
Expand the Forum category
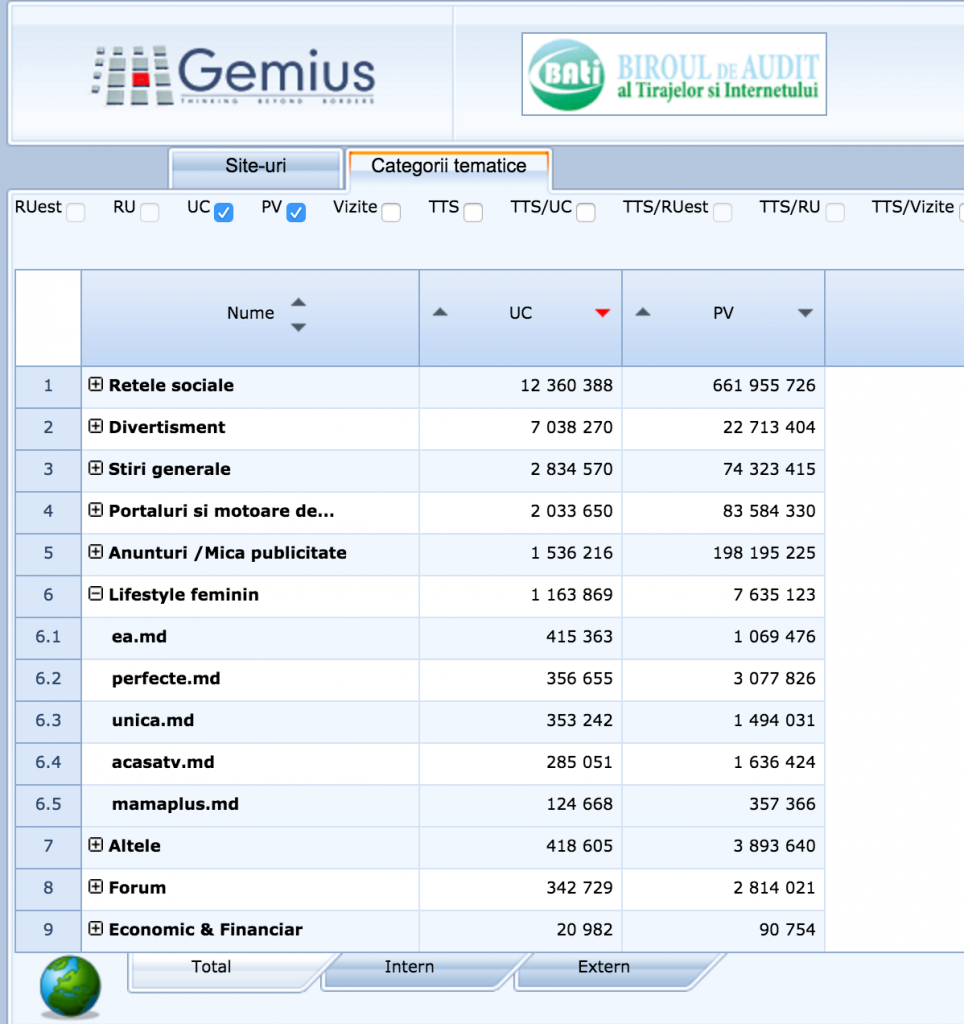pos(95,887)
